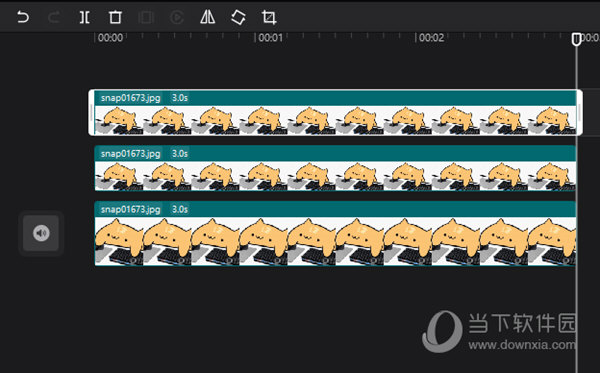This screenshot has height=373, width=600.
Task: Rotate the clip using rotate icon
Action: pos(238,17)
